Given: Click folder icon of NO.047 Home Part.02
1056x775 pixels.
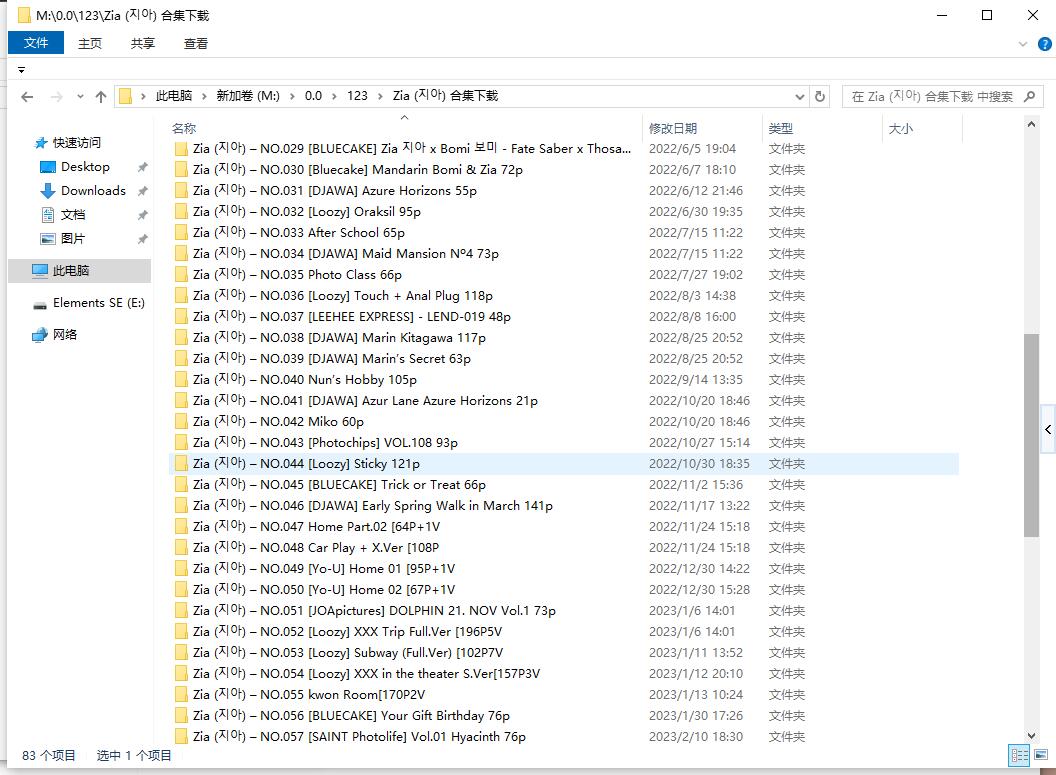Looking at the screenshot, I should click(x=180, y=527).
